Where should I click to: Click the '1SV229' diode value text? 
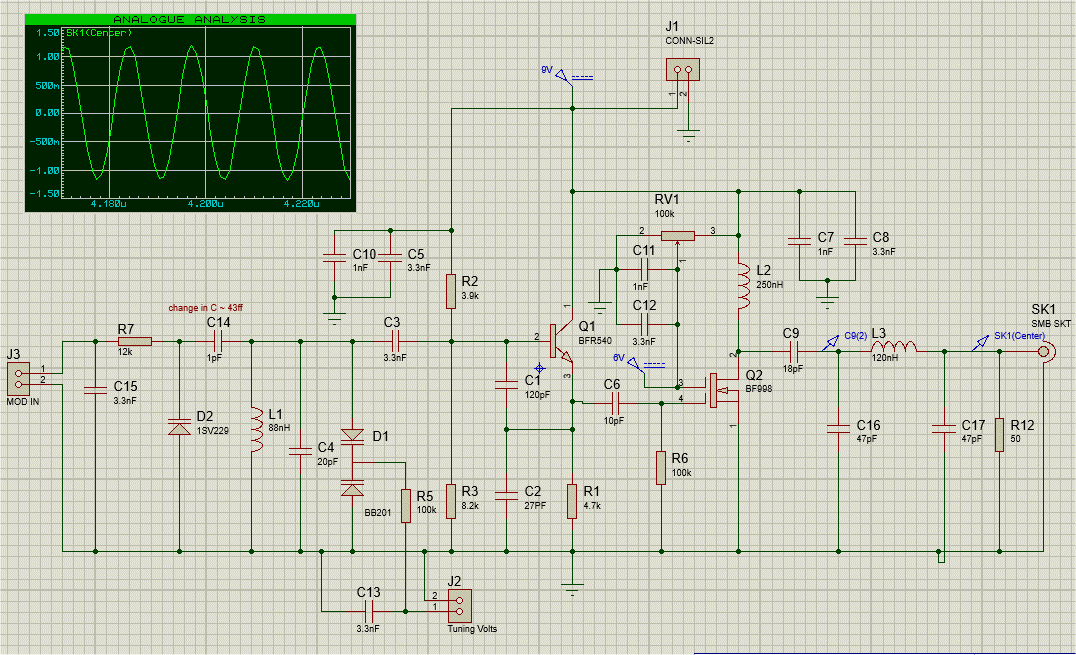[x=213, y=430]
